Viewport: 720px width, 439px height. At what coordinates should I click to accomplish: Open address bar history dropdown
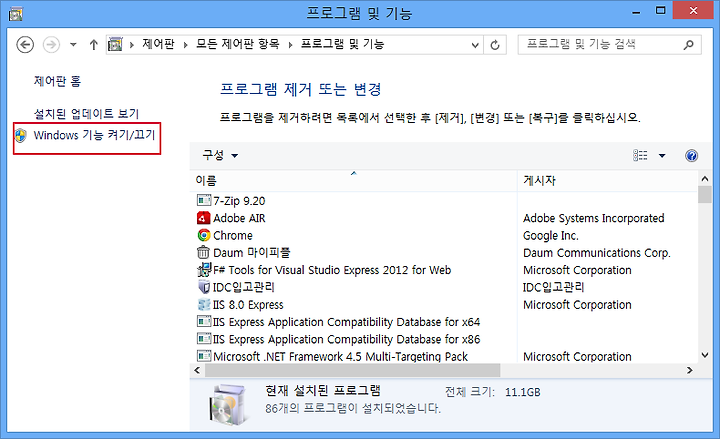point(475,45)
